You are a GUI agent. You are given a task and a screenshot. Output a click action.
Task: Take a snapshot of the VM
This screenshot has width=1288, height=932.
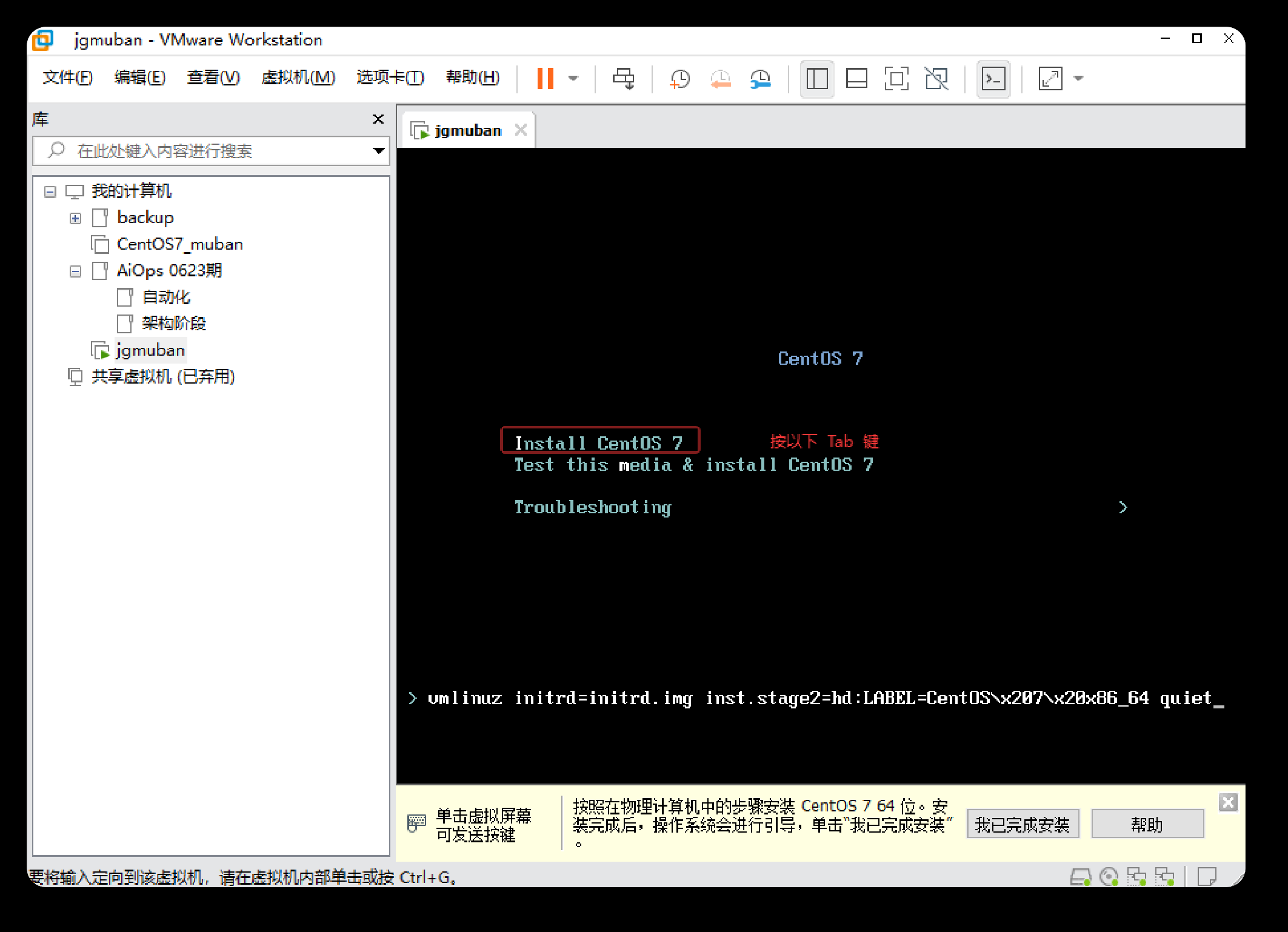679,79
